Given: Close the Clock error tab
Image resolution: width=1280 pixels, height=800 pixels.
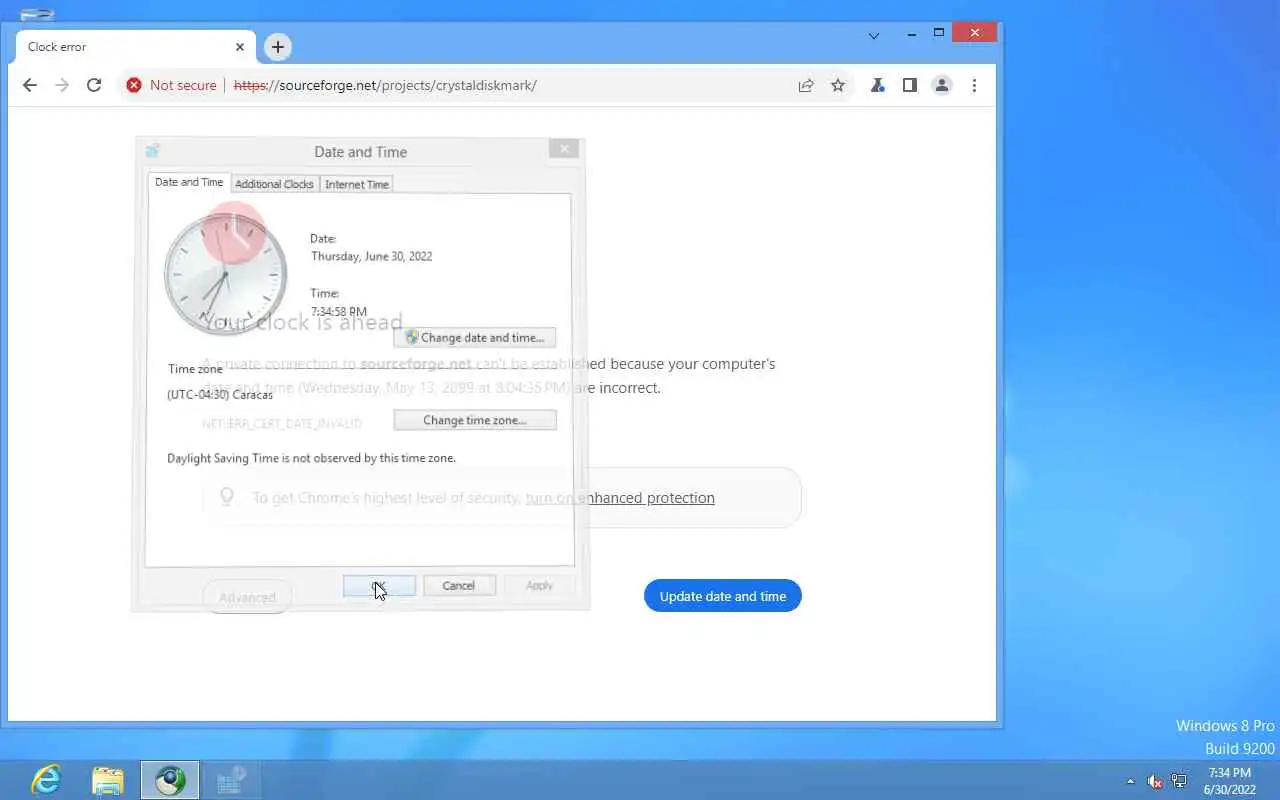Looking at the screenshot, I should [x=240, y=46].
